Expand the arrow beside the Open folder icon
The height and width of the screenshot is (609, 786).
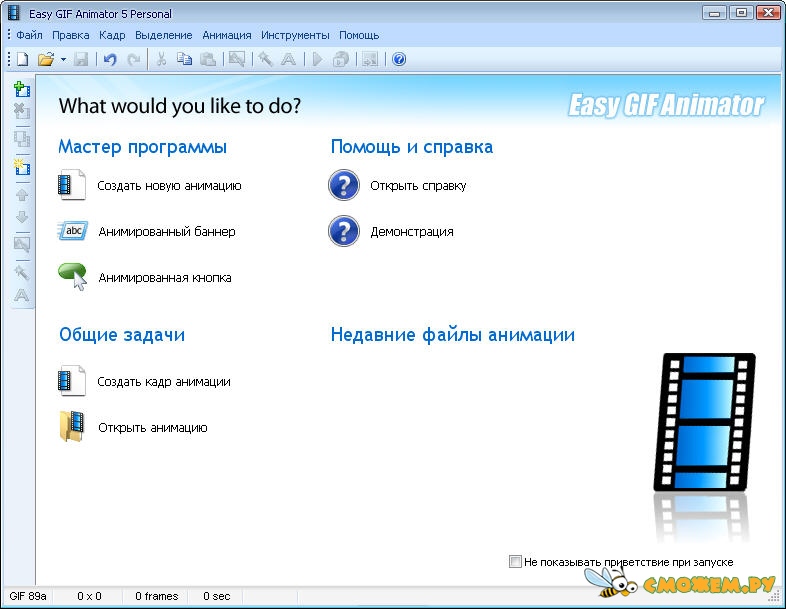point(63,59)
